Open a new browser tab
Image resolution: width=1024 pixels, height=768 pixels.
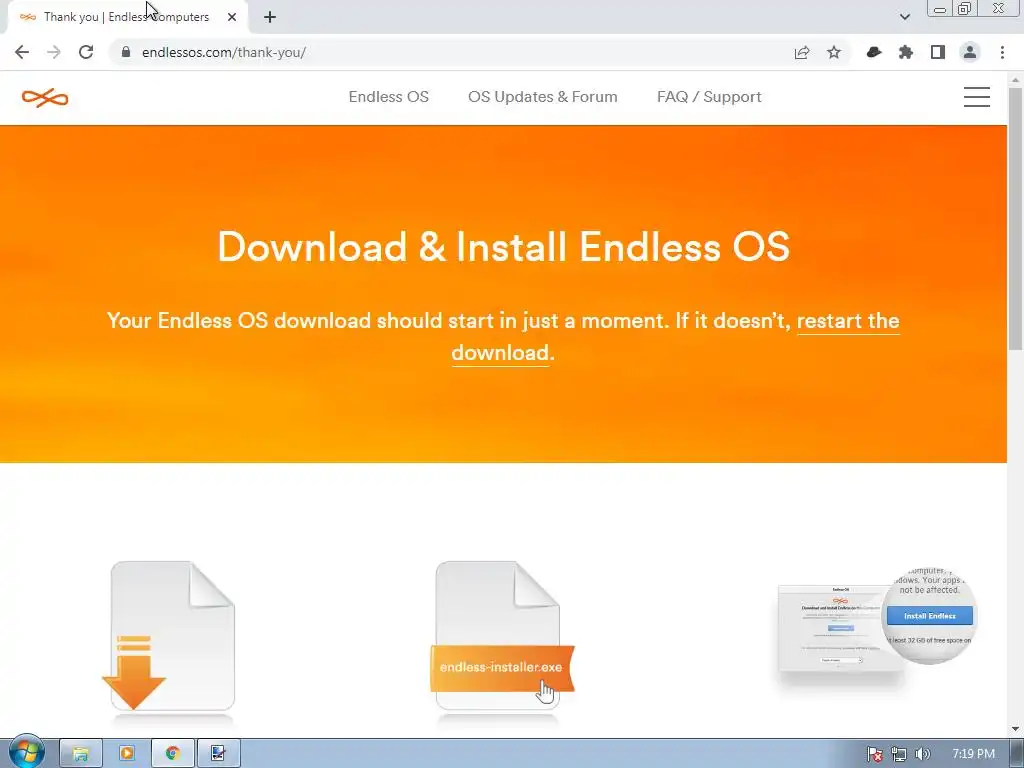point(270,17)
